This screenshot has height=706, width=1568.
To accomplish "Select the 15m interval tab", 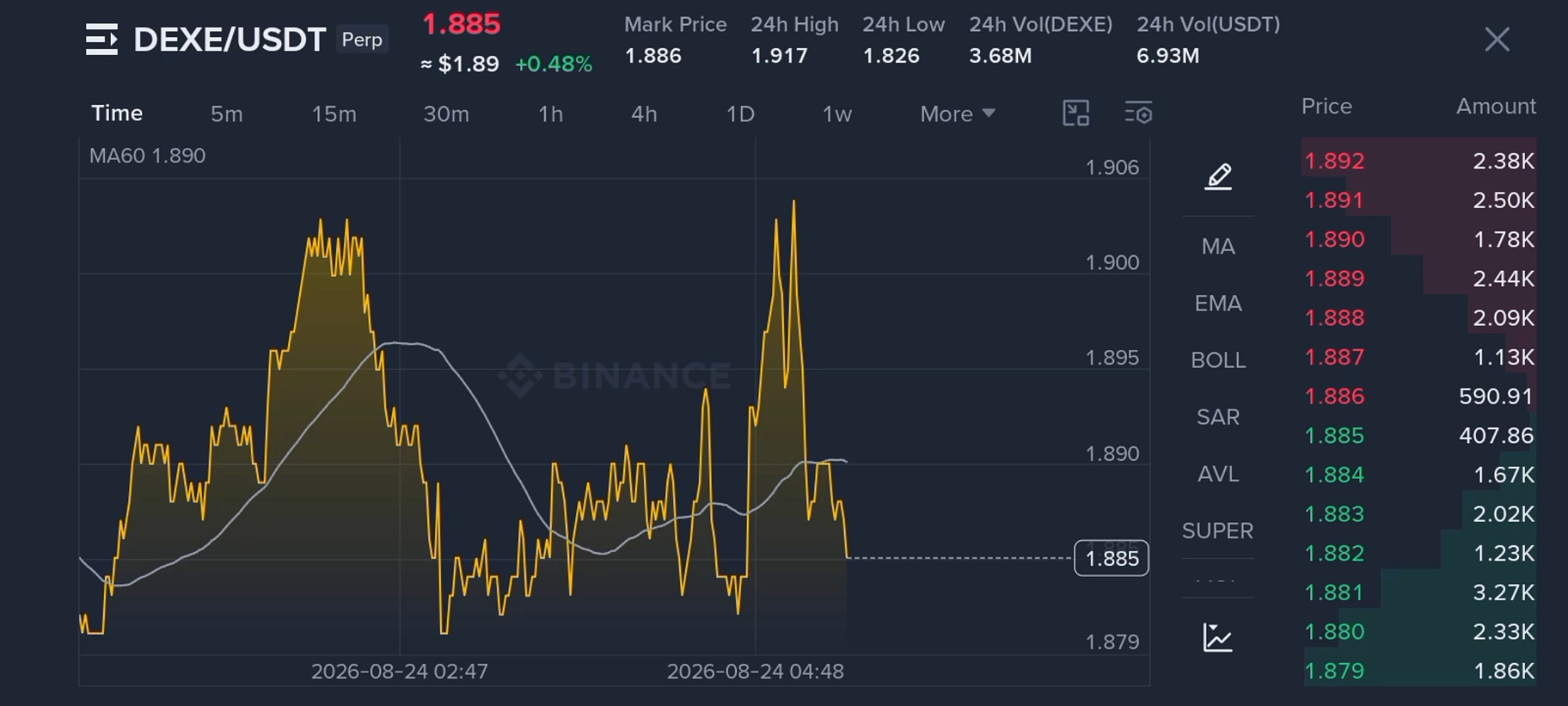I will pos(334,114).
